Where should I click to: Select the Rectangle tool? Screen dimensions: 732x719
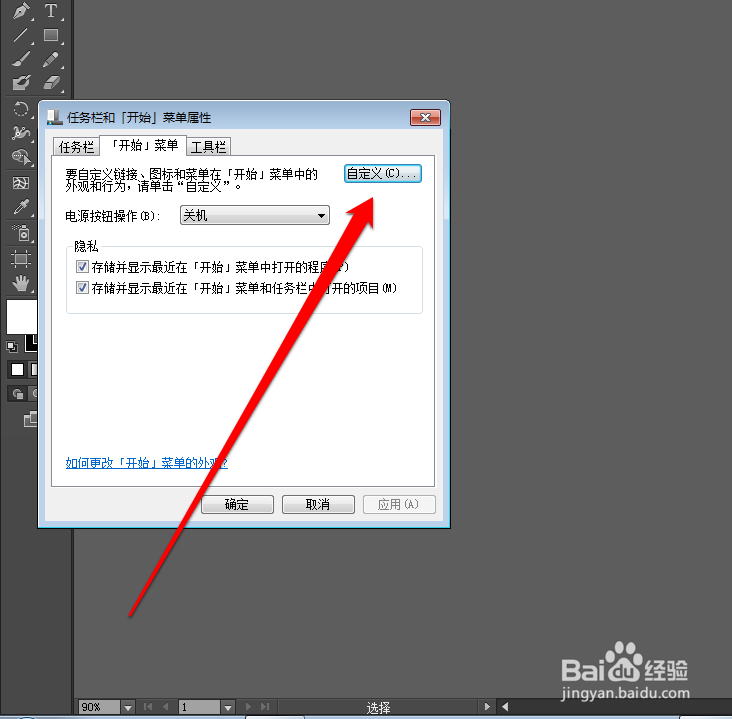51,35
